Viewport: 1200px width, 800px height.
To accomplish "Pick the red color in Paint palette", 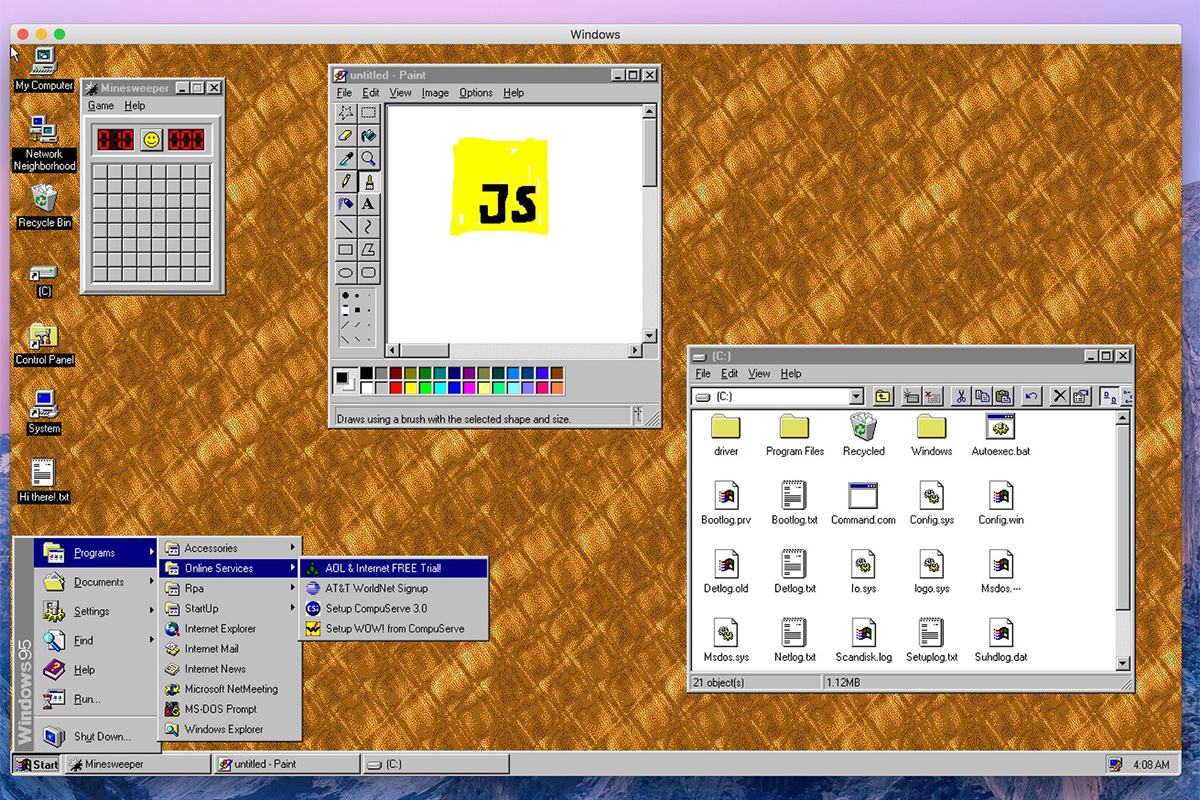I will (x=397, y=387).
